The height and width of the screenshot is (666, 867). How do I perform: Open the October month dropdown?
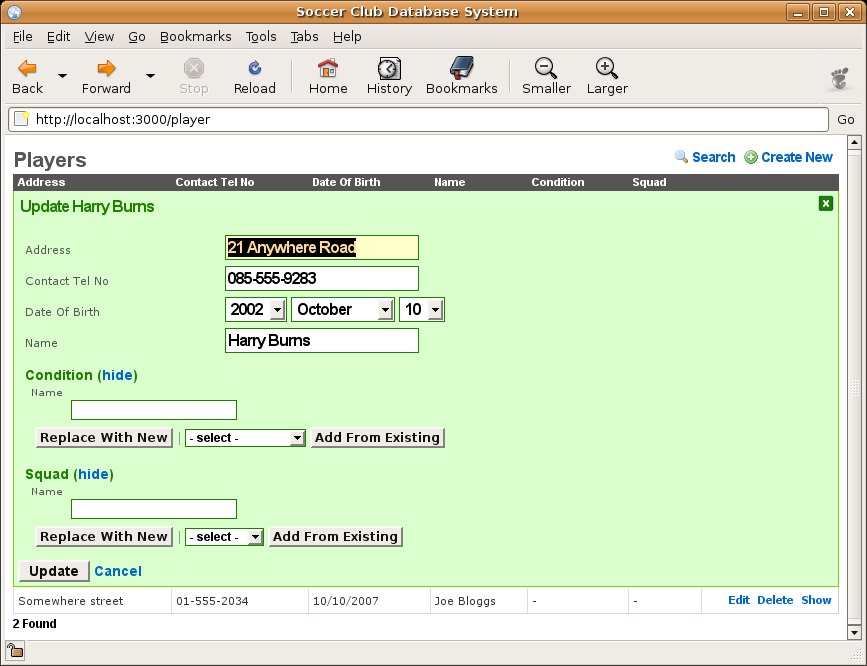click(x=342, y=310)
